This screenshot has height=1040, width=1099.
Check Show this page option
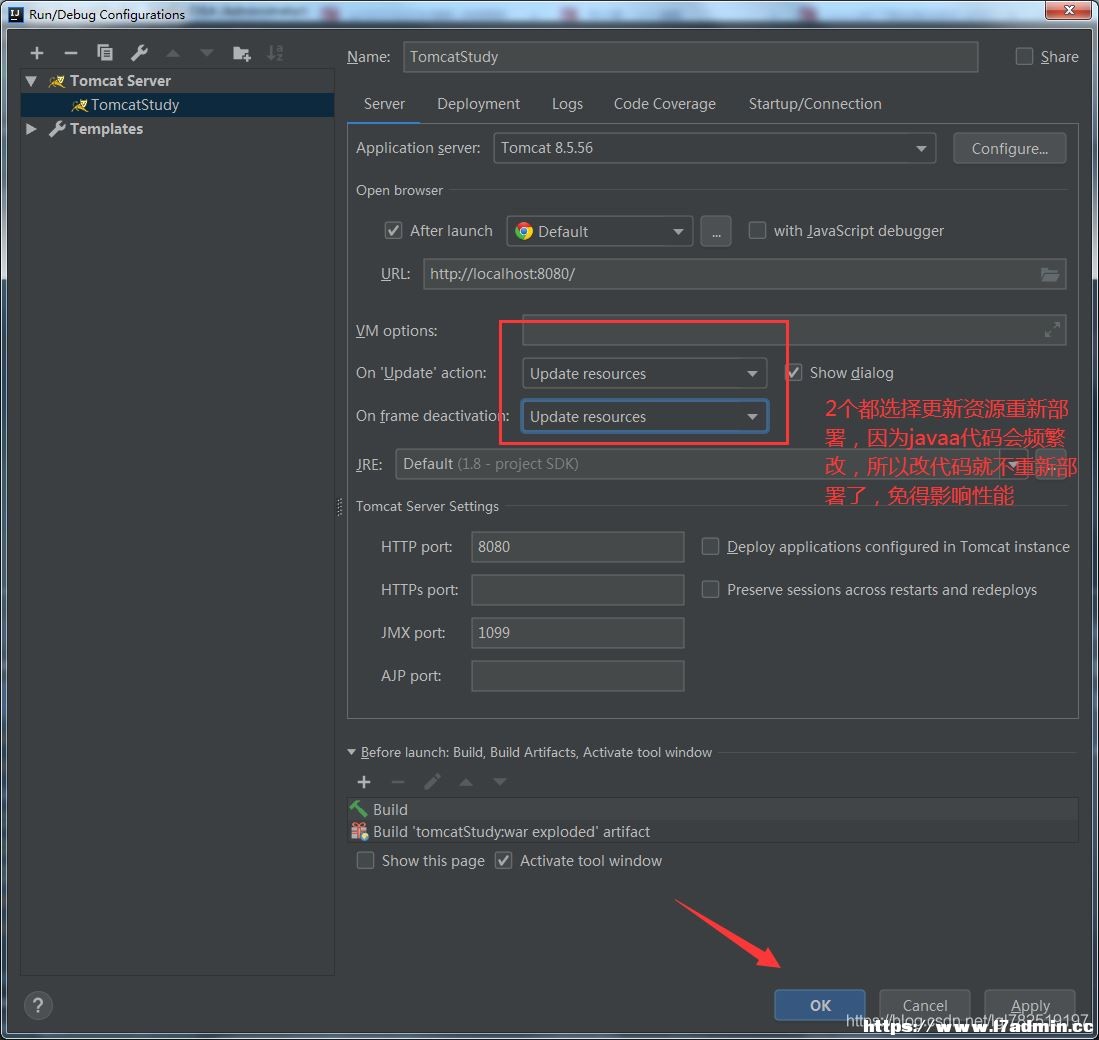365,860
